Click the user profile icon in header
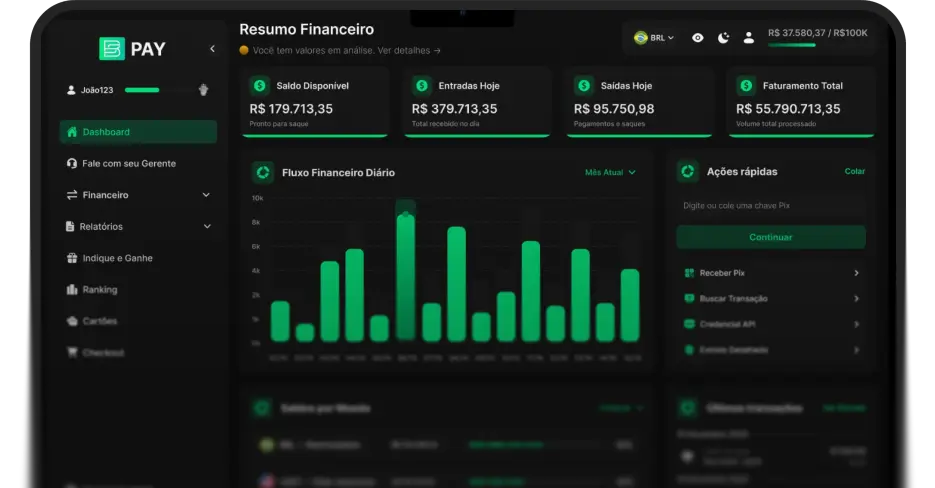Screen dimensions: 935x488 (749, 38)
